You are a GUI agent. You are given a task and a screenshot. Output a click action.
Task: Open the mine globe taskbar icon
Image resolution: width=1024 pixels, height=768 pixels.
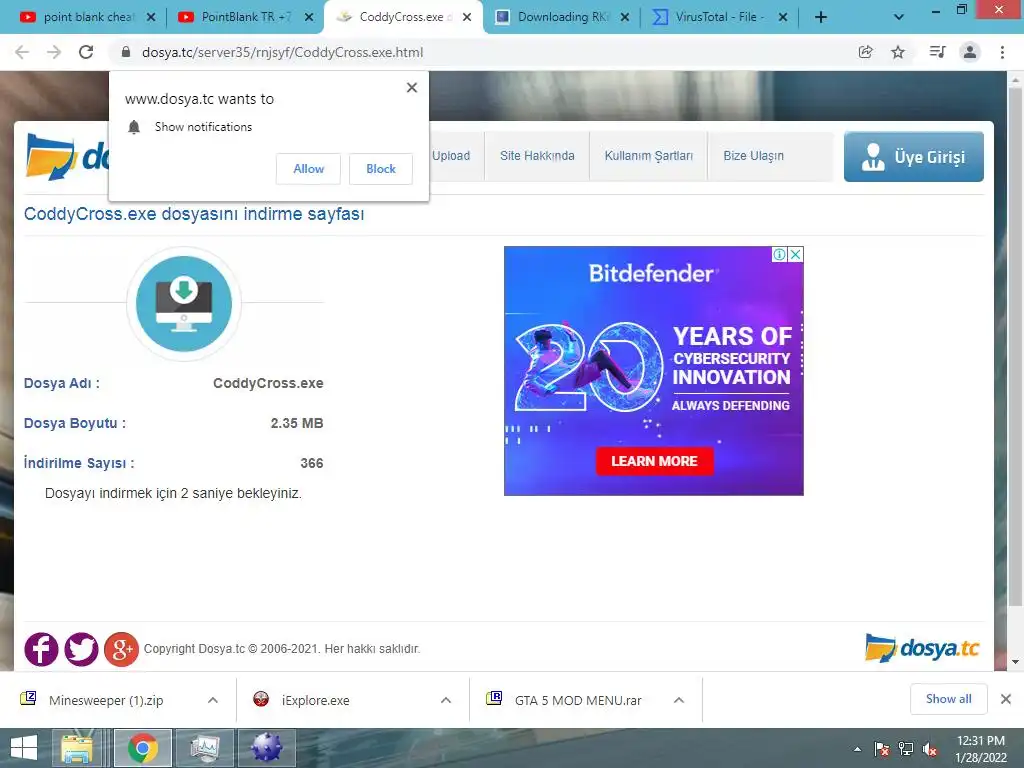(267, 748)
